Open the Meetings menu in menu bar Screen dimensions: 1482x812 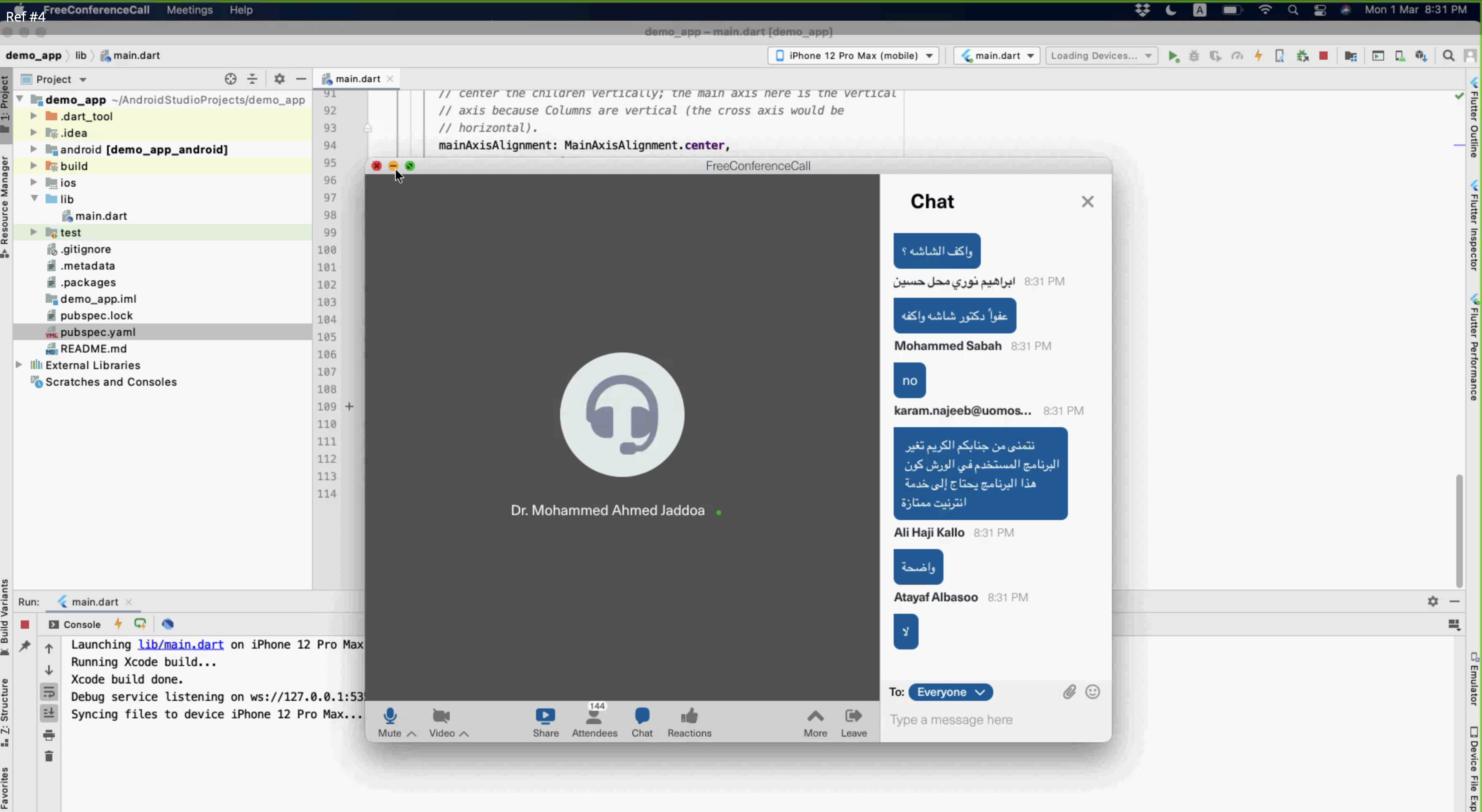[x=189, y=10]
